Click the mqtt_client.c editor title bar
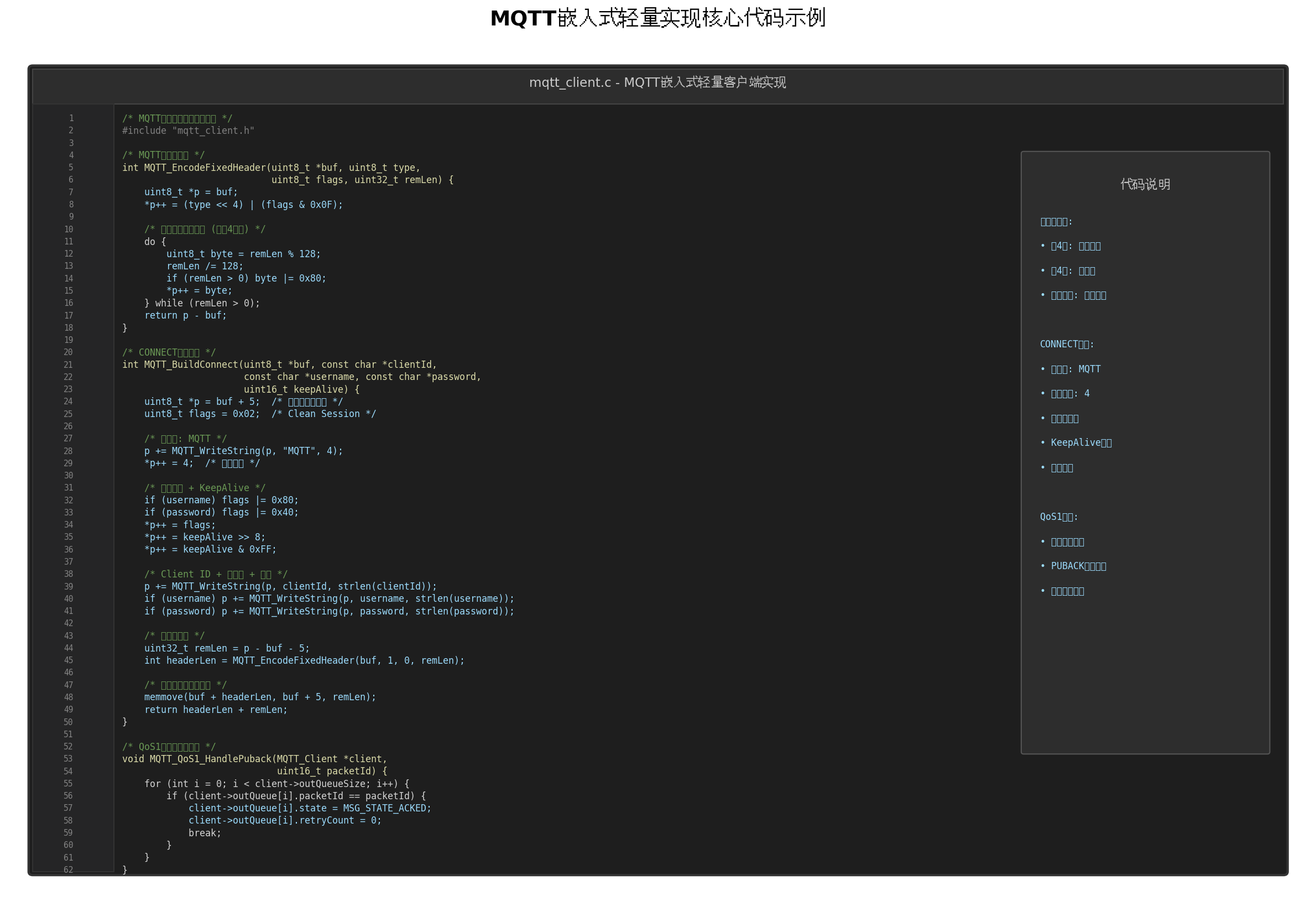 click(657, 86)
